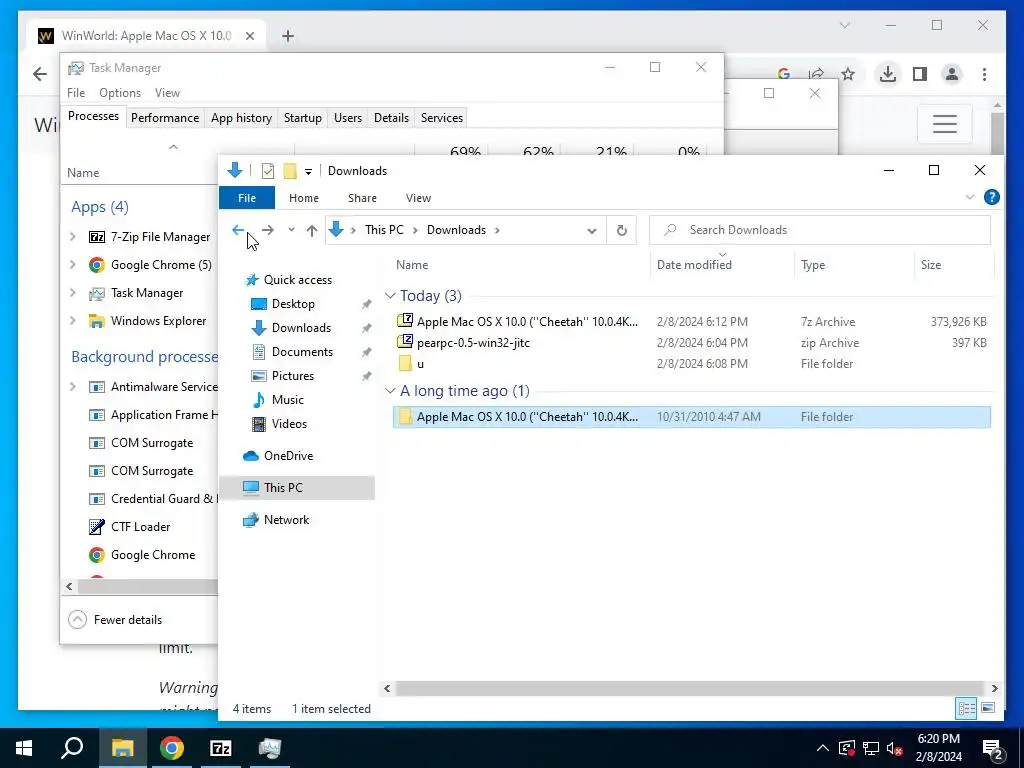Viewport: 1024px width, 768px height.
Task: Open Customize Quick Access Toolbar dropdown
Action: (x=308, y=172)
